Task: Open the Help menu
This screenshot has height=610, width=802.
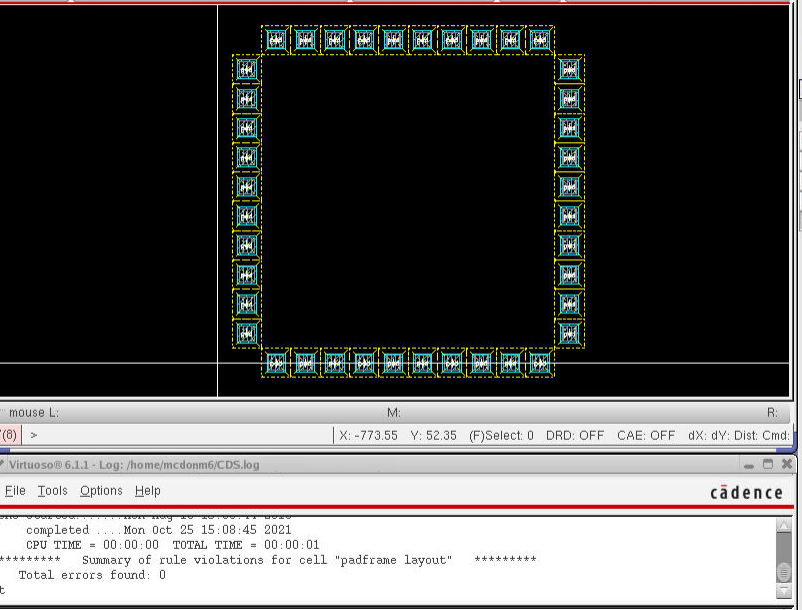Action: [148, 491]
